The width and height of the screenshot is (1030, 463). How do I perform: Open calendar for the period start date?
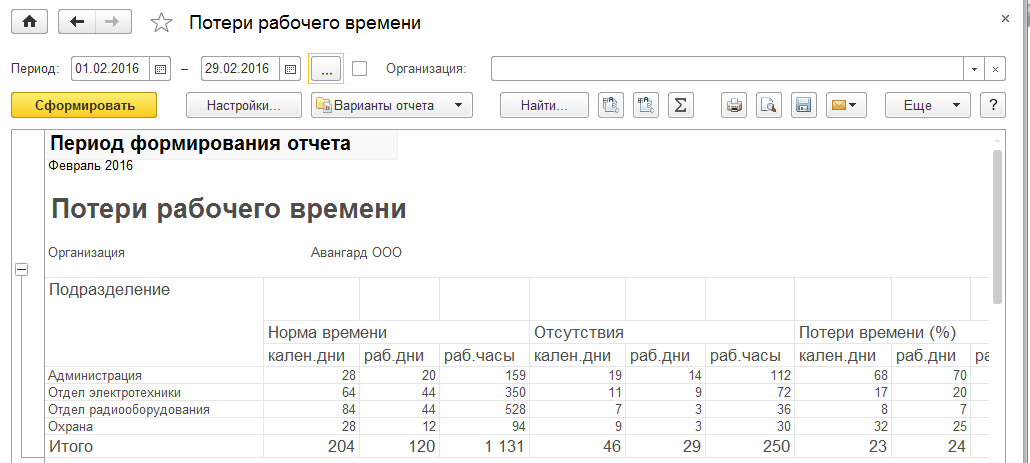[x=161, y=69]
